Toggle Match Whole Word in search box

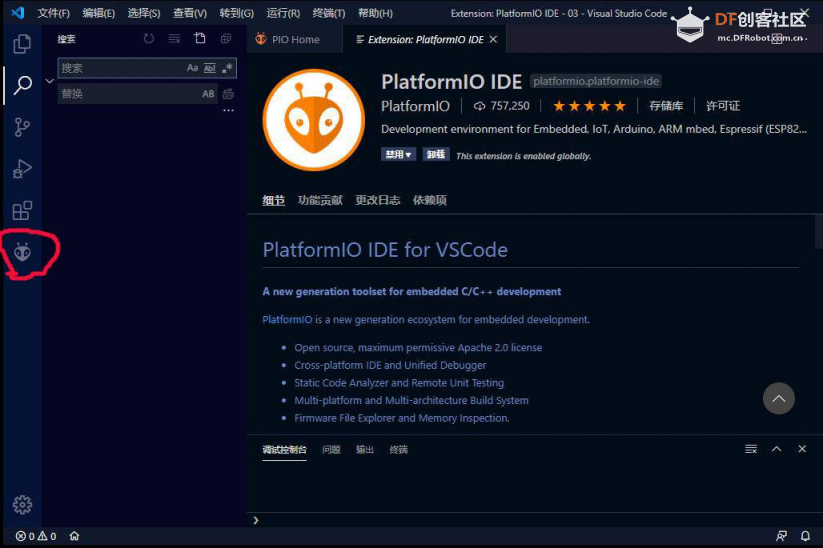pos(209,68)
